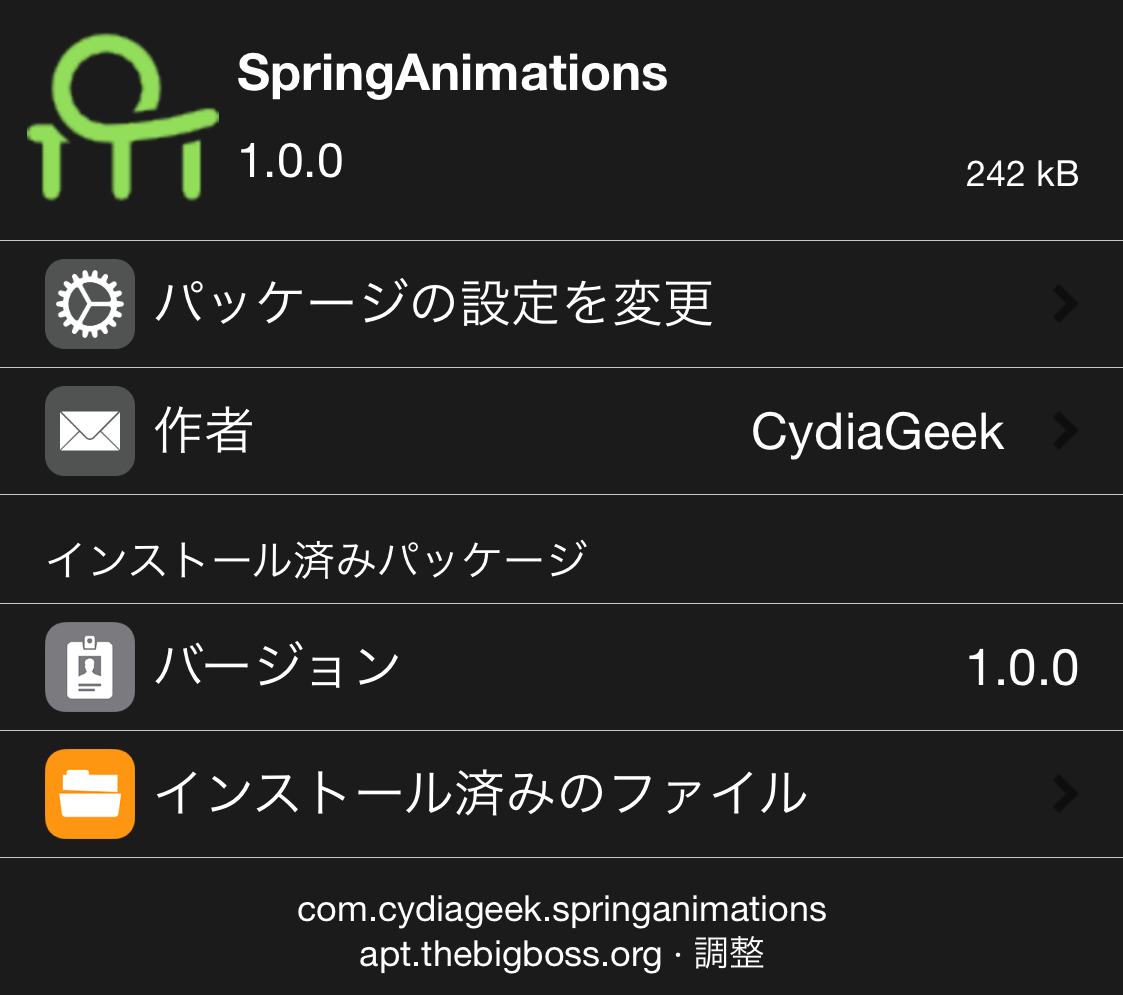Click the SpringAnimations package title
This screenshot has width=1123, height=995.
click(452, 73)
